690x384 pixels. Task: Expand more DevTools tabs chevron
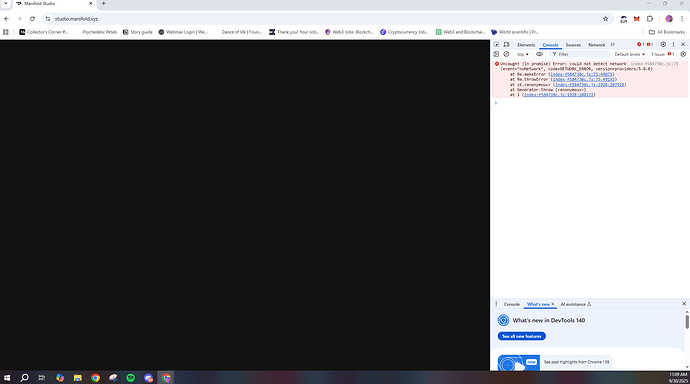[612, 44]
